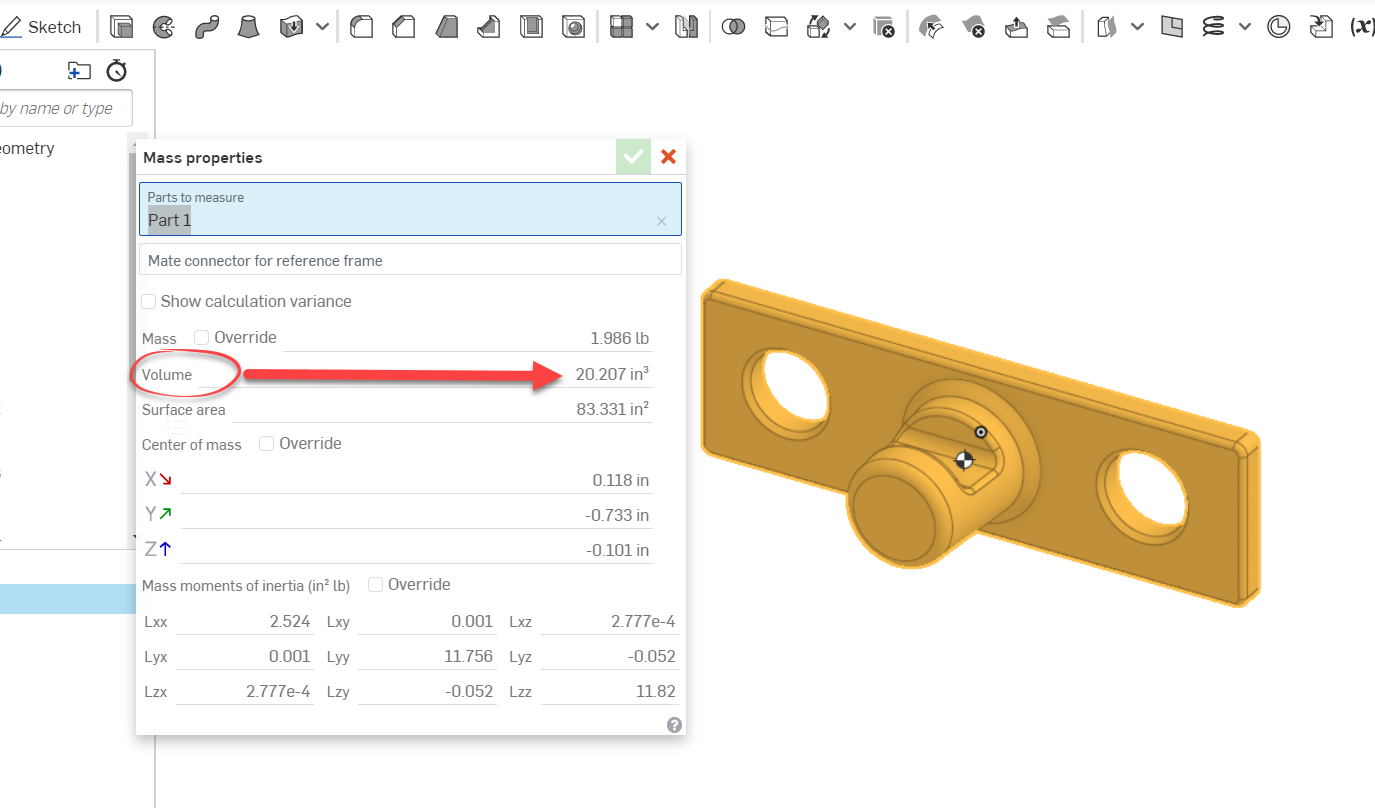Select the Extrude tool
1375x808 pixels.
pyautogui.click(x=121, y=27)
